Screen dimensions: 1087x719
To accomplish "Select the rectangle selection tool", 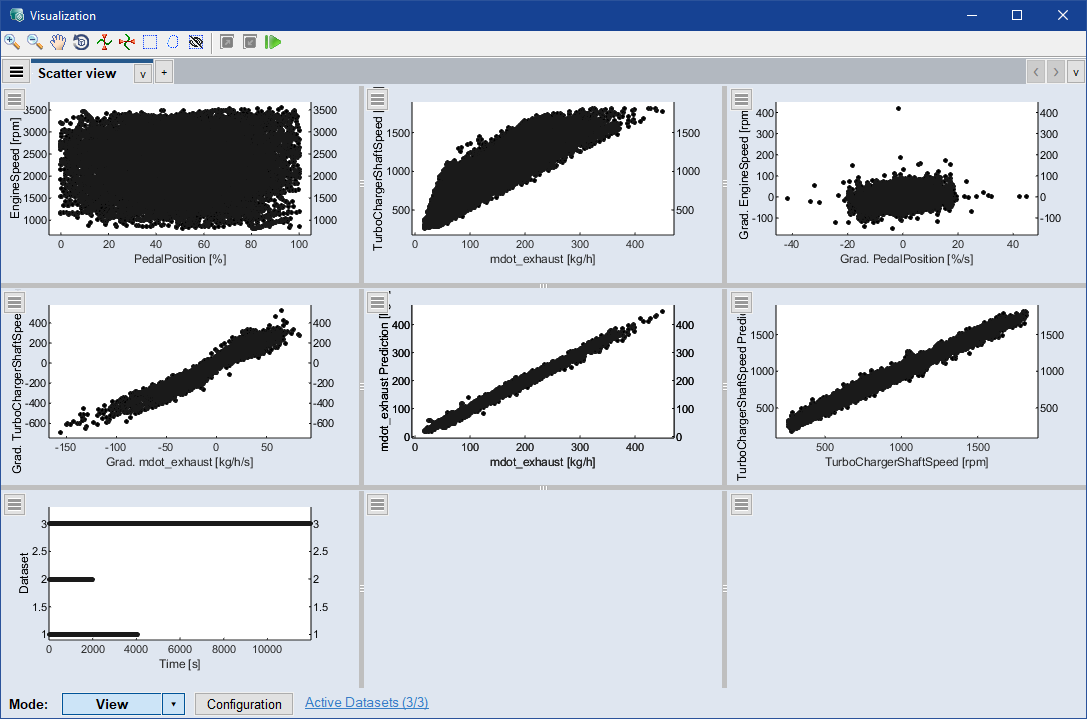I will (150, 42).
